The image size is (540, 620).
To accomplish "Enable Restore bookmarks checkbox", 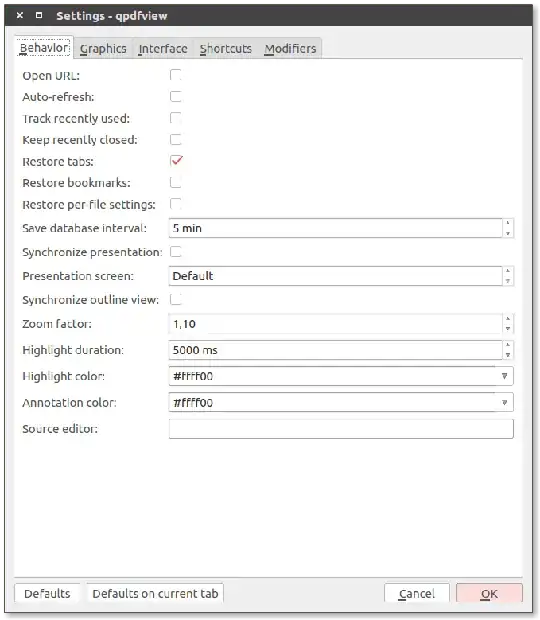I will (x=176, y=182).
